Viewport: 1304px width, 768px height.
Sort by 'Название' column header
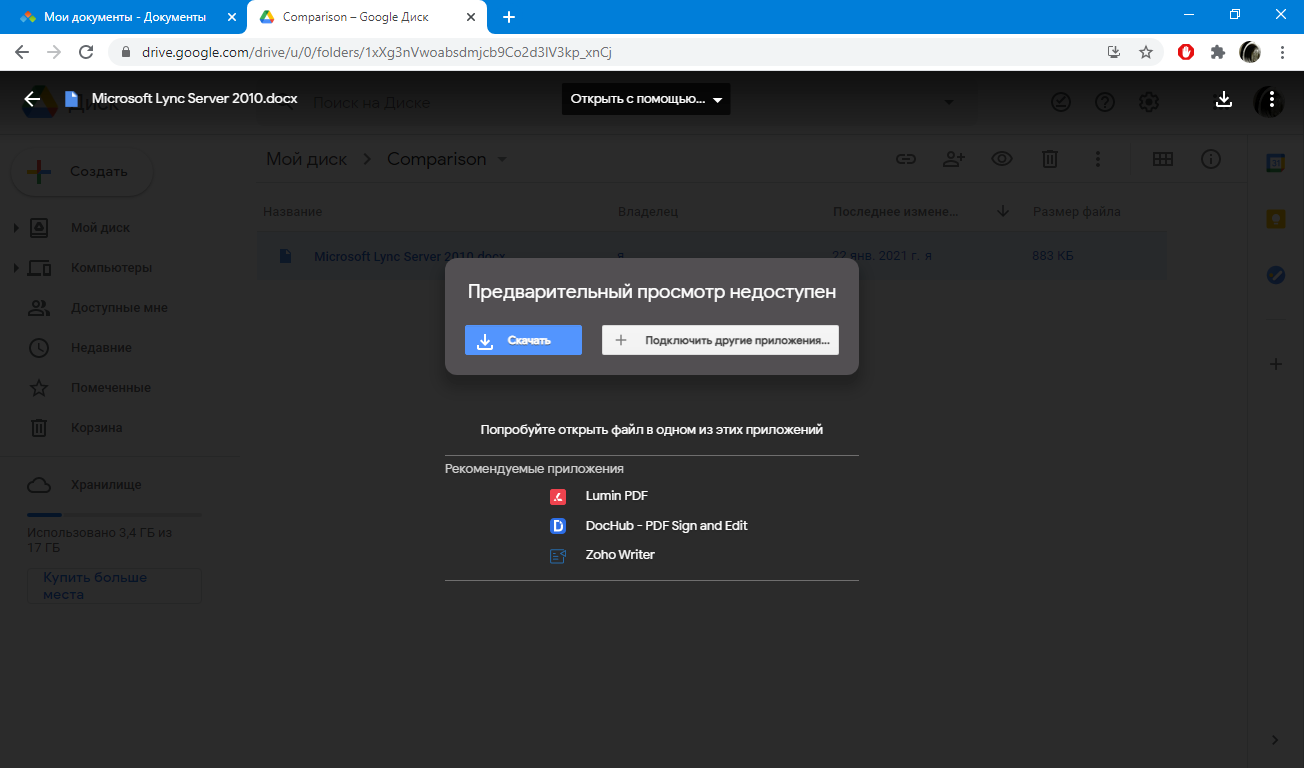292,212
